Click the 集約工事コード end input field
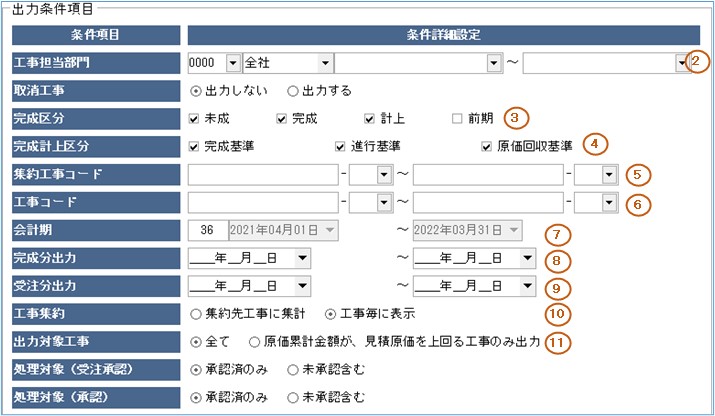The height and width of the screenshot is (416, 715). point(485,175)
